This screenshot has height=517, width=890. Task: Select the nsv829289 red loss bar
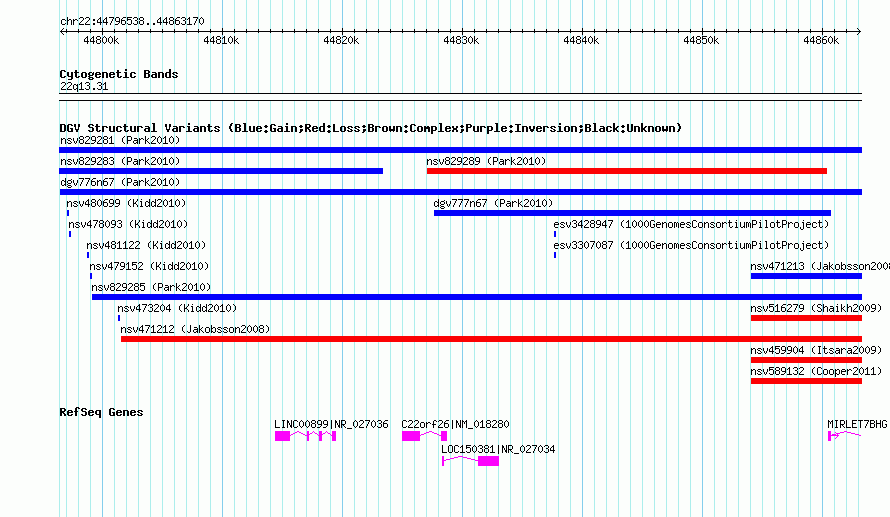pyautogui.click(x=627, y=171)
